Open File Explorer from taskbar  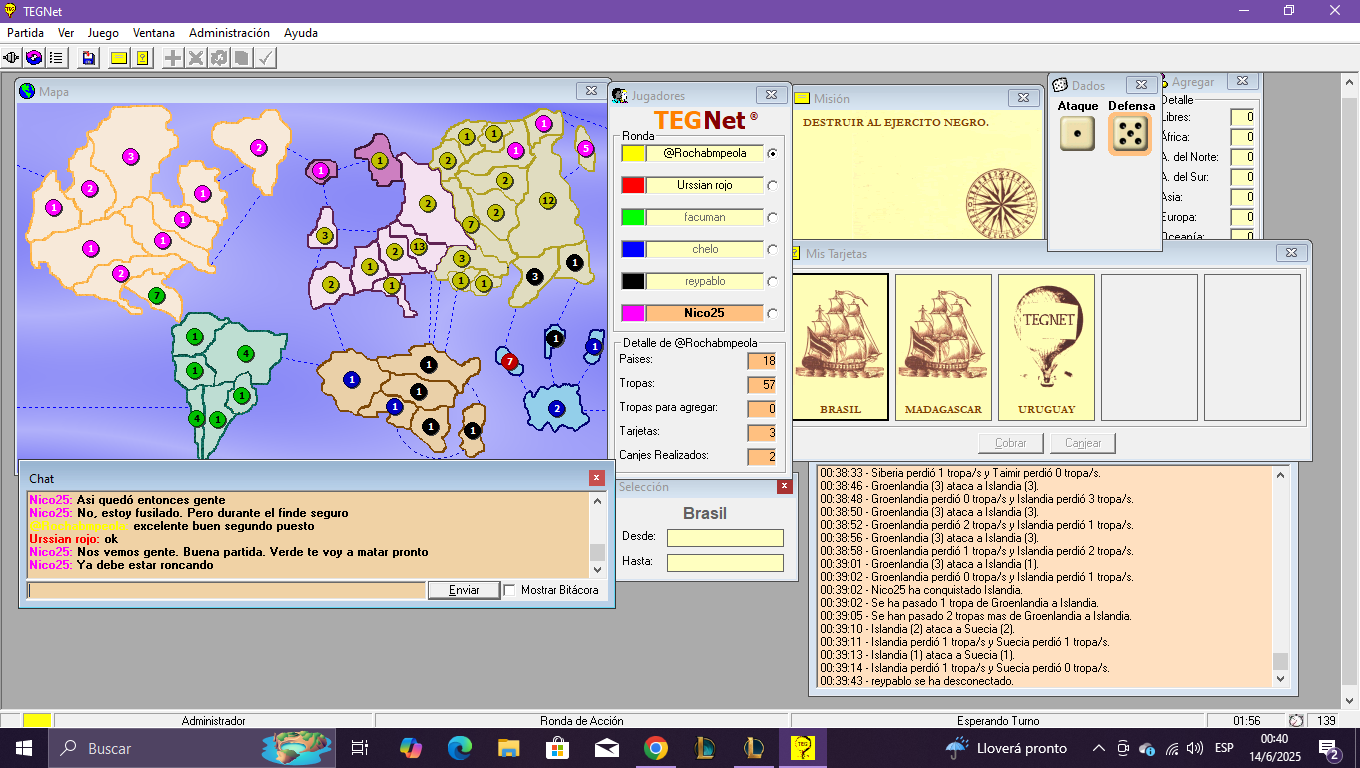pos(508,747)
